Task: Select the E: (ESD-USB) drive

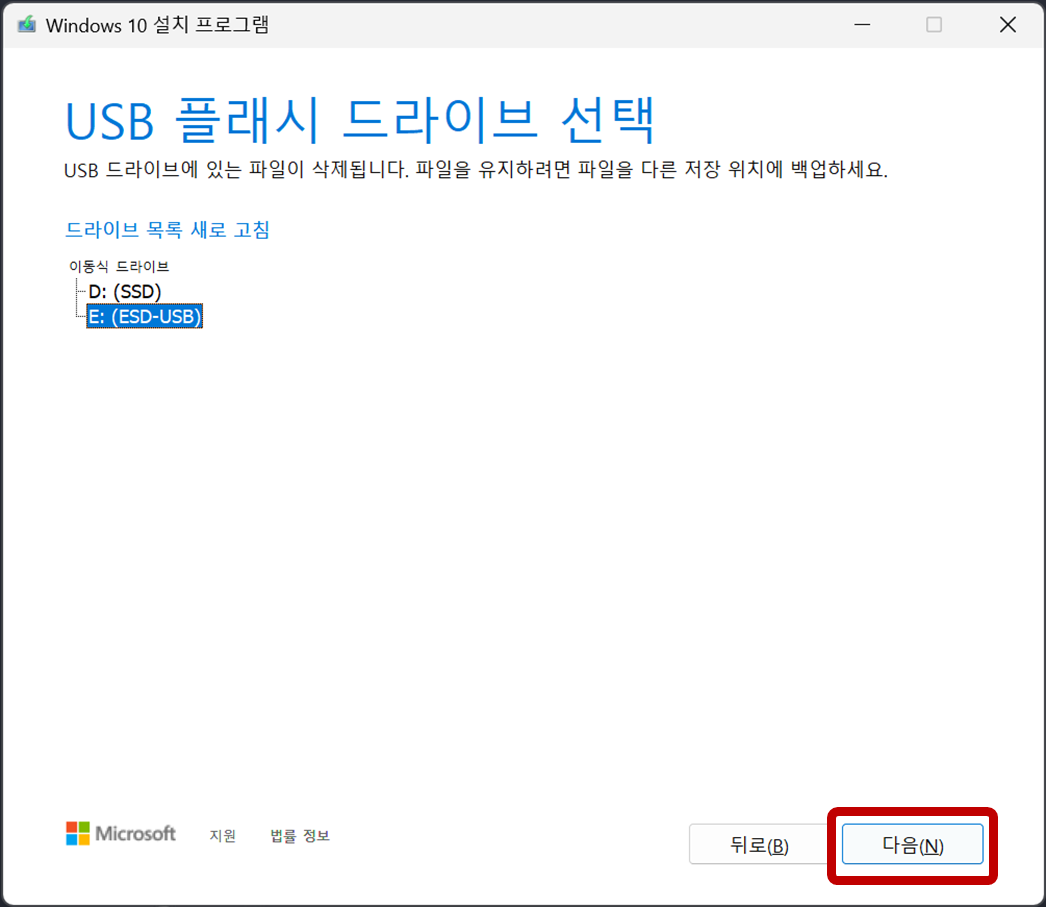Action: (x=145, y=316)
